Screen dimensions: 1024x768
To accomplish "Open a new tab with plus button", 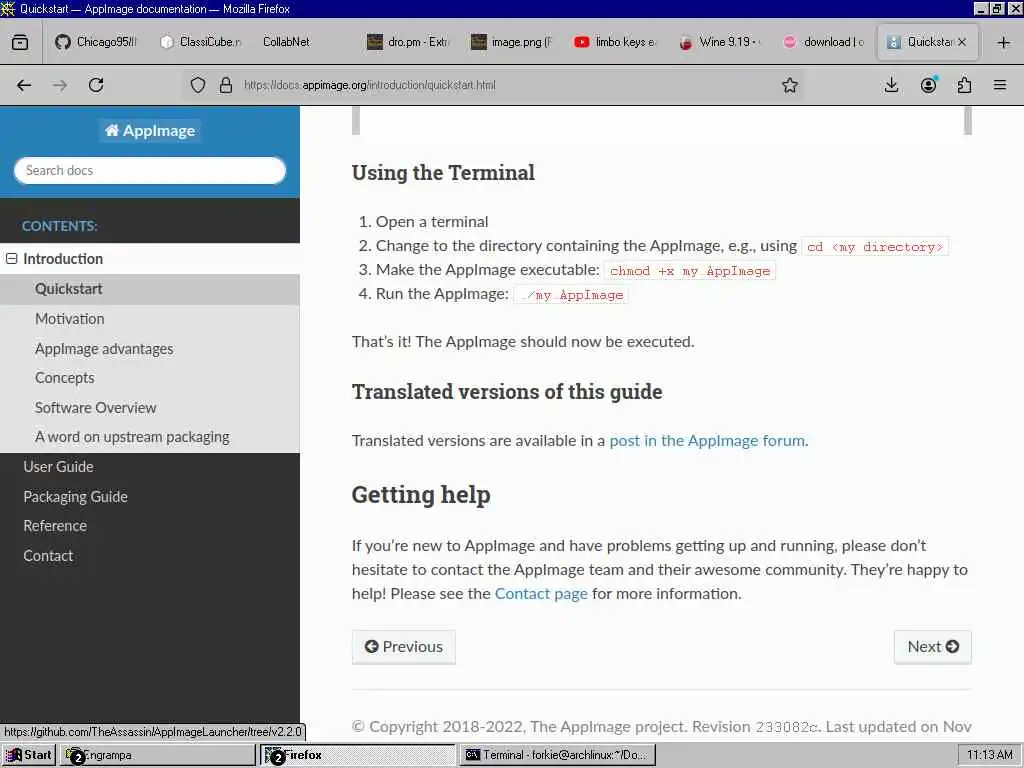I will pos(1004,42).
